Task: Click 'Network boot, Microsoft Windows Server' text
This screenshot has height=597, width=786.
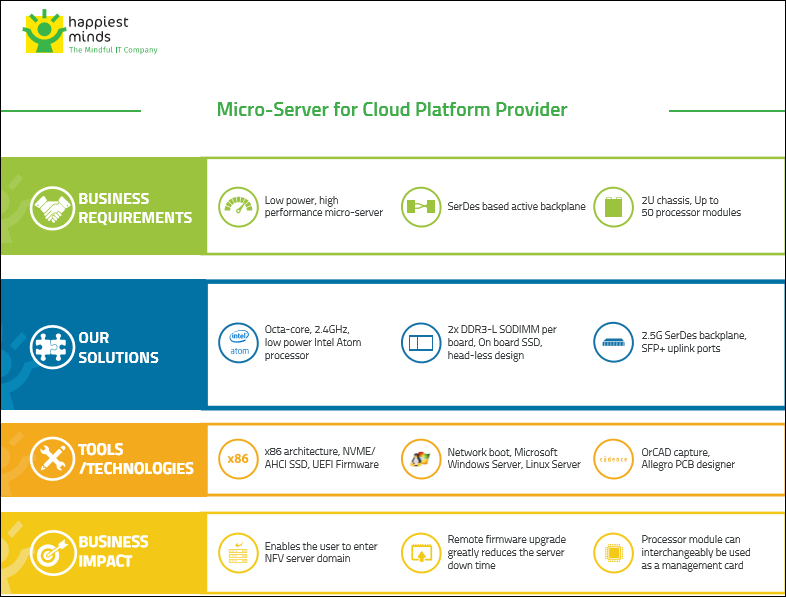Action: tap(514, 458)
